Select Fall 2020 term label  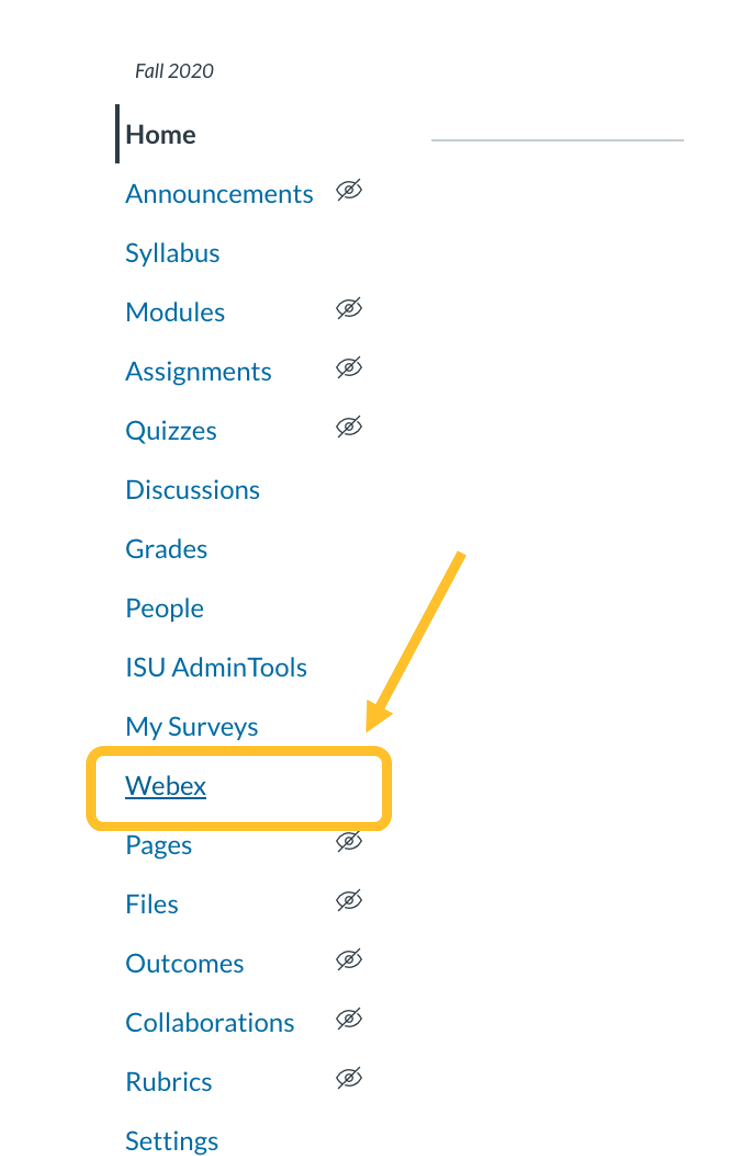click(x=174, y=71)
